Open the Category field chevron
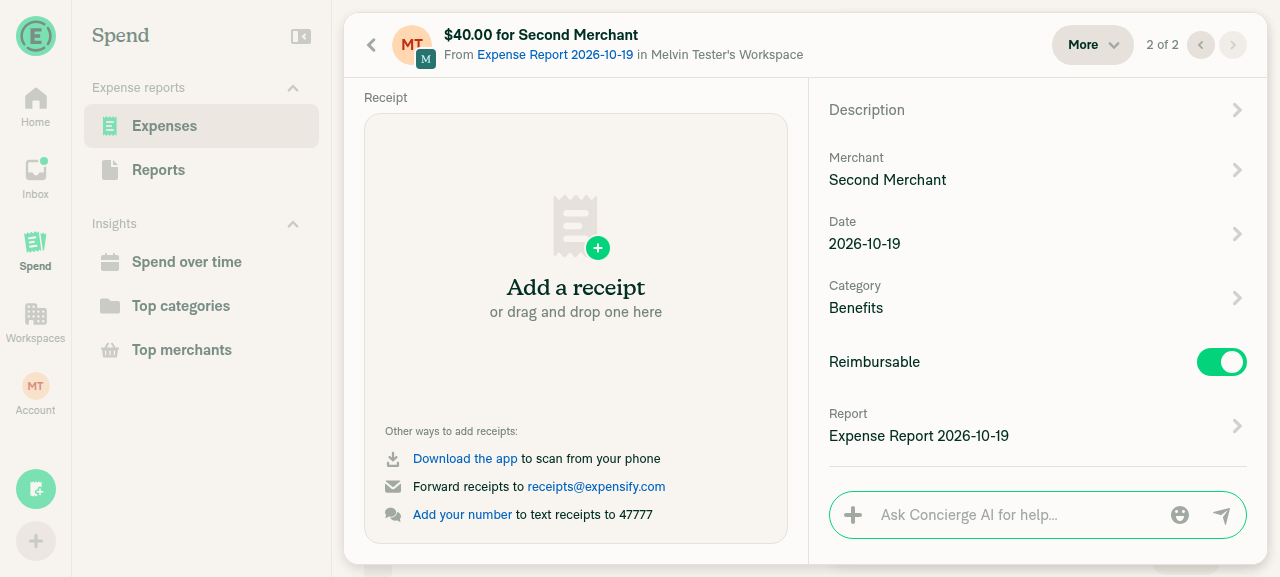Viewport: 1280px width, 577px height. [x=1237, y=298]
